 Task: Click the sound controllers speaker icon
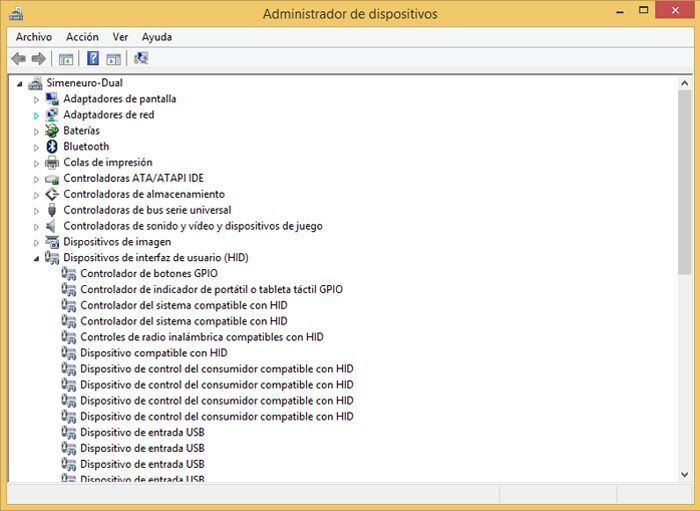[x=51, y=226]
